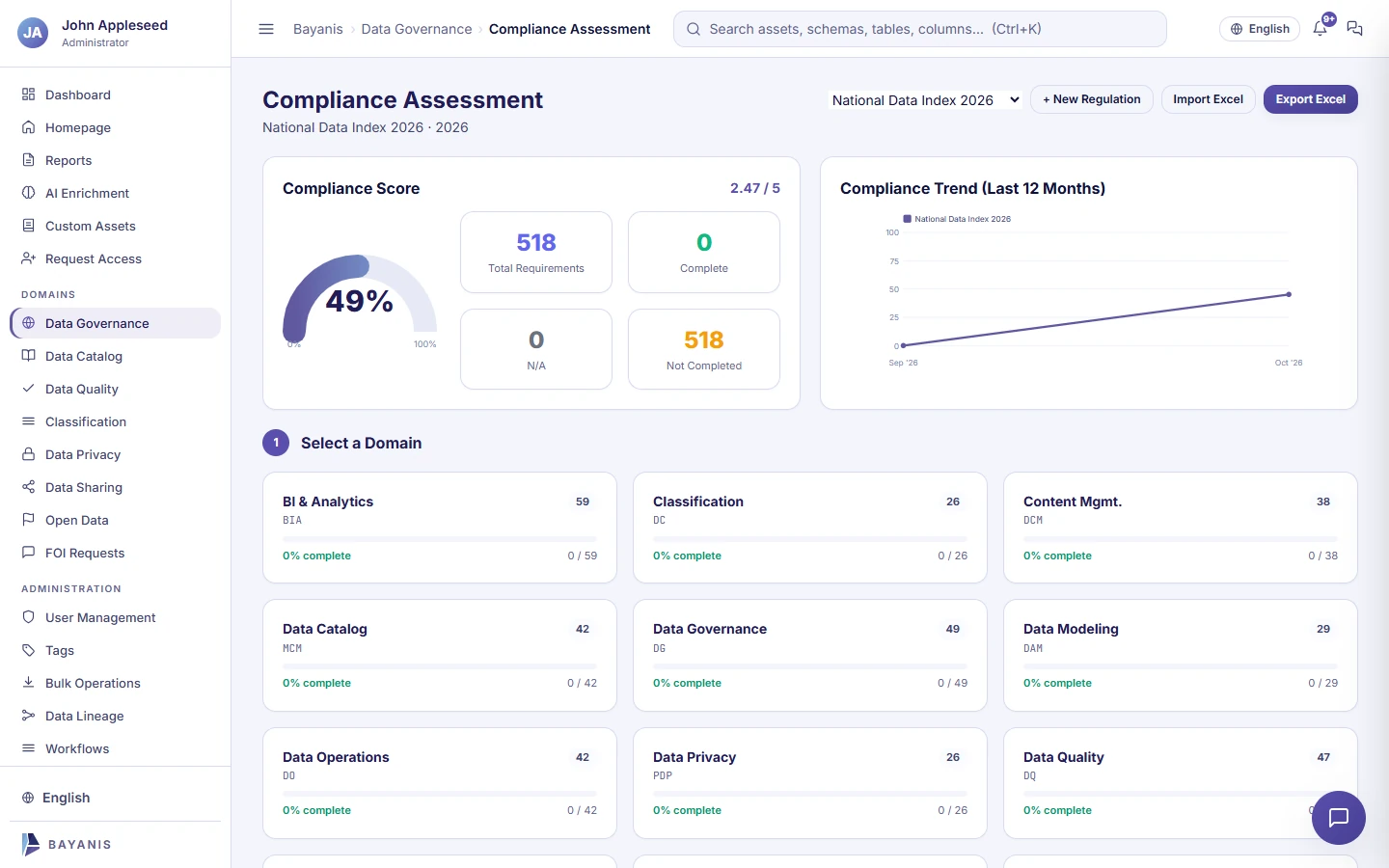Click the Data Governance breadcrumb link

click(417, 29)
